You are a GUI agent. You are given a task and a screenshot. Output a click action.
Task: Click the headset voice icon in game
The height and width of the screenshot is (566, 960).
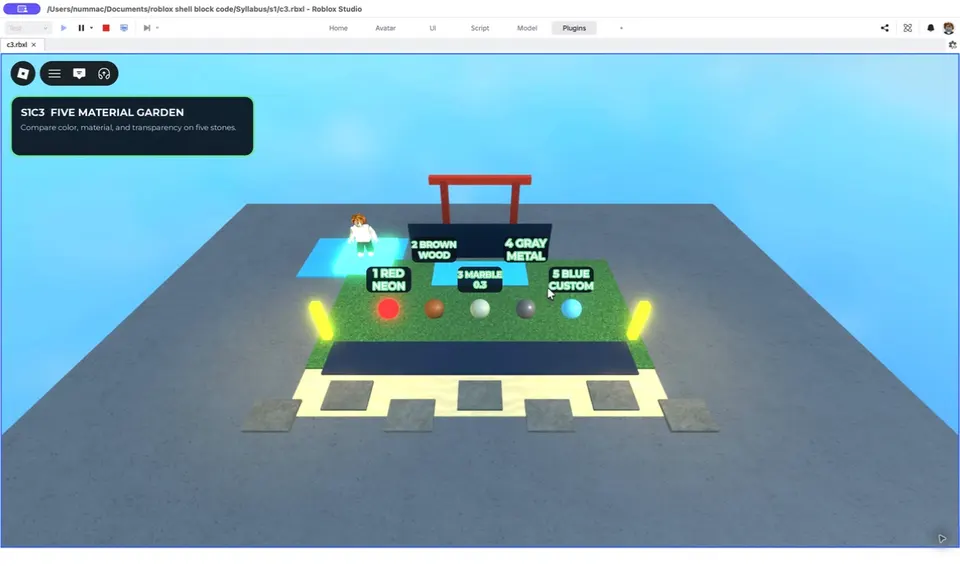coord(104,74)
